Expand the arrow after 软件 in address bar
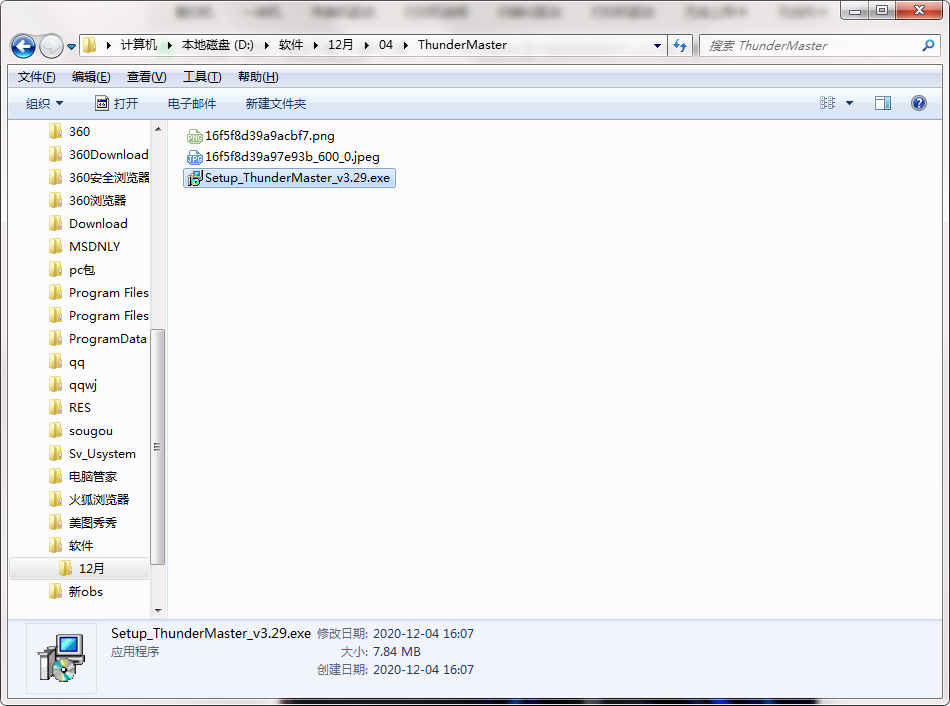The height and width of the screenshot is (706, 950). tap(316, 45)
